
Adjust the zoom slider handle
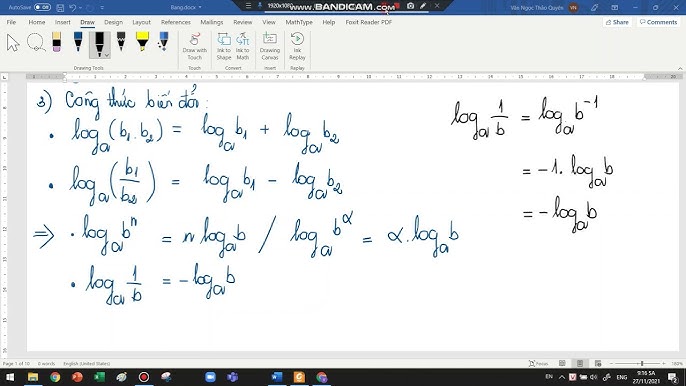pyautogui.click(x=642, y=363)
